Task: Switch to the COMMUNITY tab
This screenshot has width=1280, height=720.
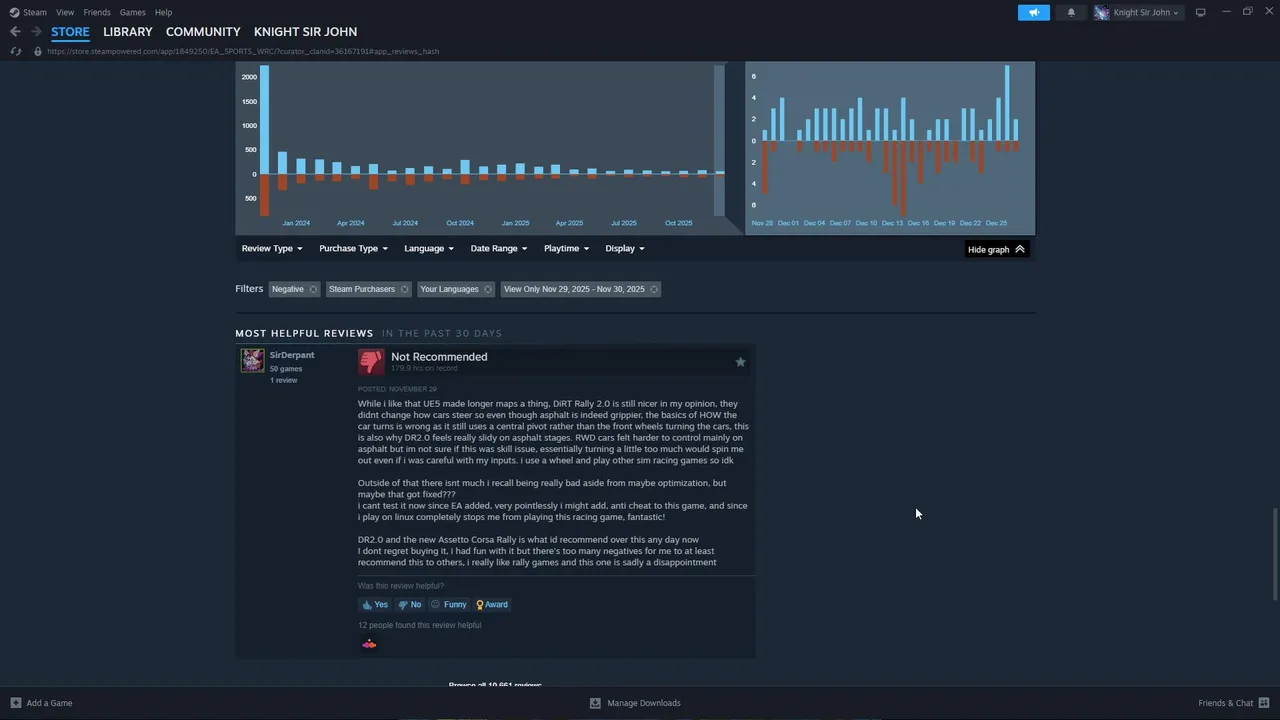Action: click(x=203, y=32)
